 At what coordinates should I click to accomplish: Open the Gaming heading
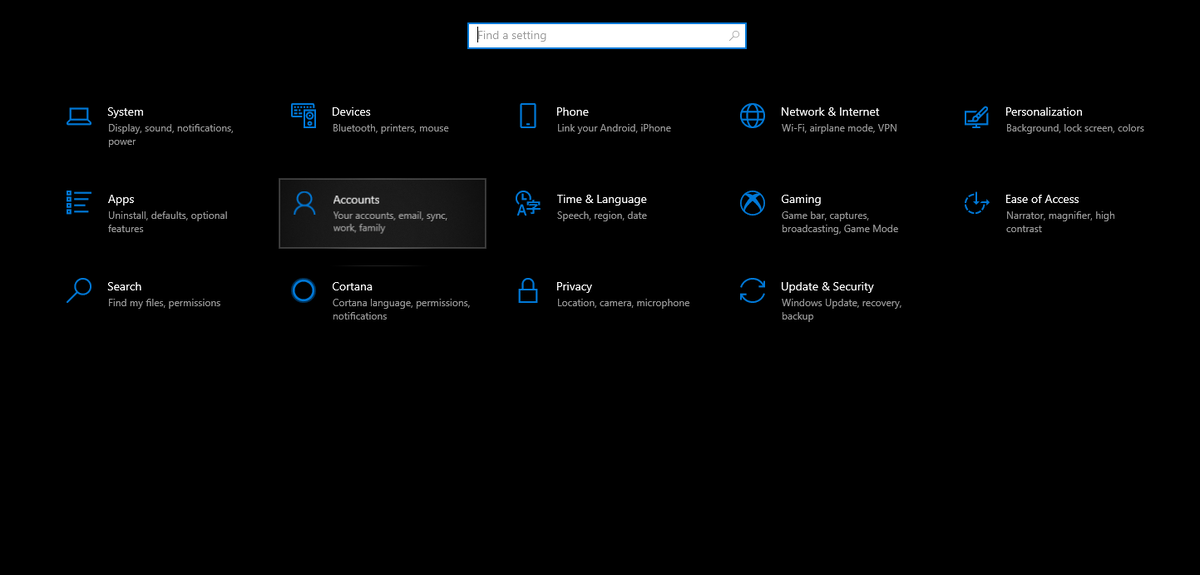pos(801,199)
